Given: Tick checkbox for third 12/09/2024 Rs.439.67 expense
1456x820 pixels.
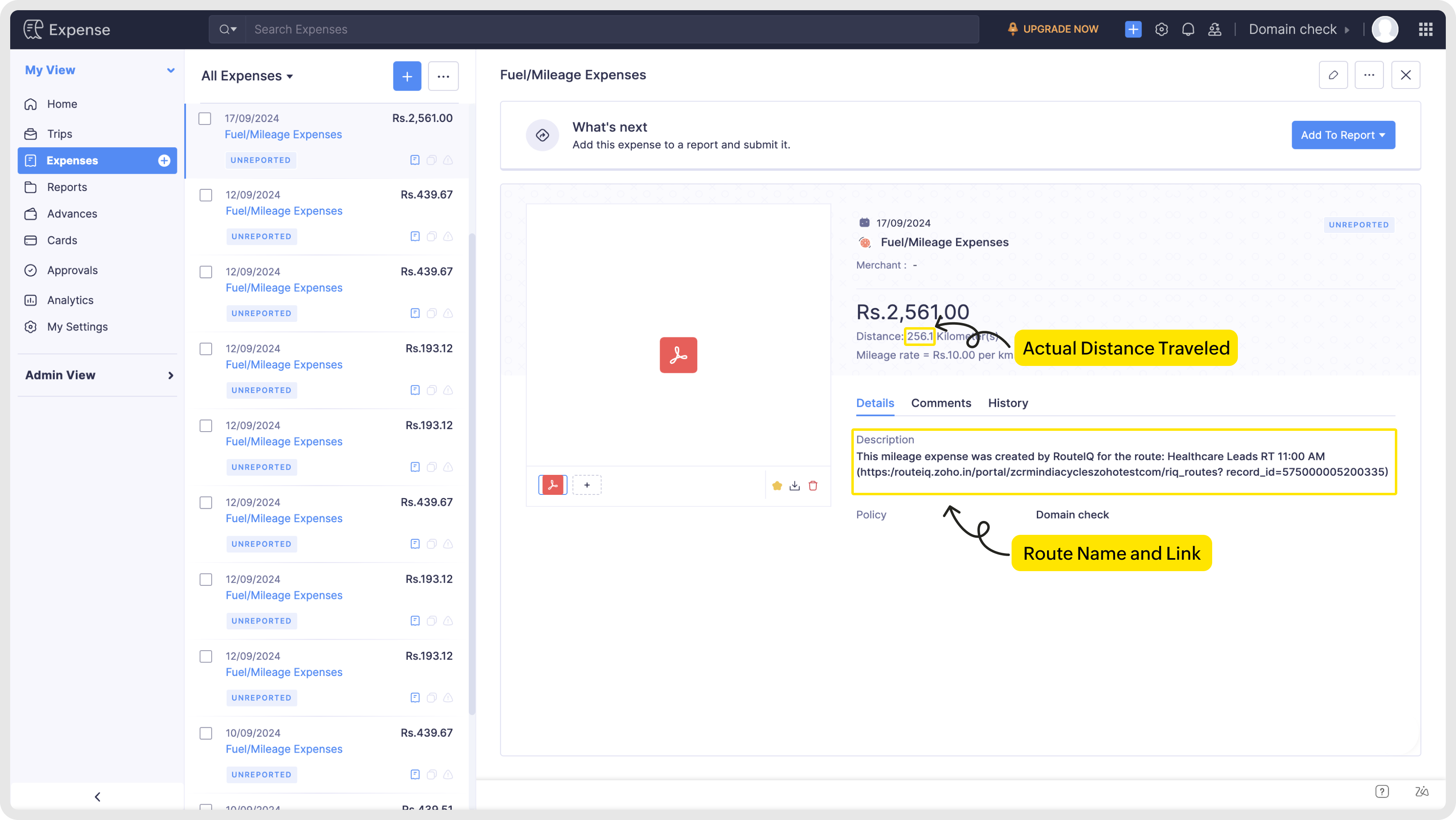Looking at the screenshot, I should [x=206, y=503].
